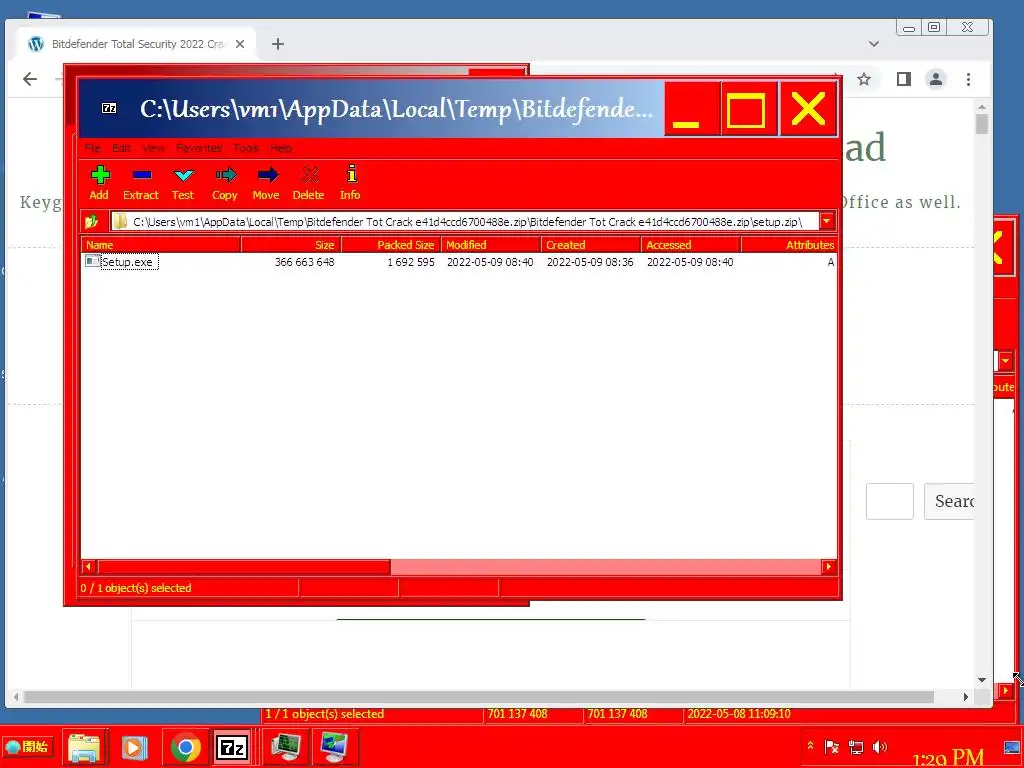The width and height of the screenshot is (1024, 768).
Task: Open the Chrome profile avatar
Action: coord(936,79)
